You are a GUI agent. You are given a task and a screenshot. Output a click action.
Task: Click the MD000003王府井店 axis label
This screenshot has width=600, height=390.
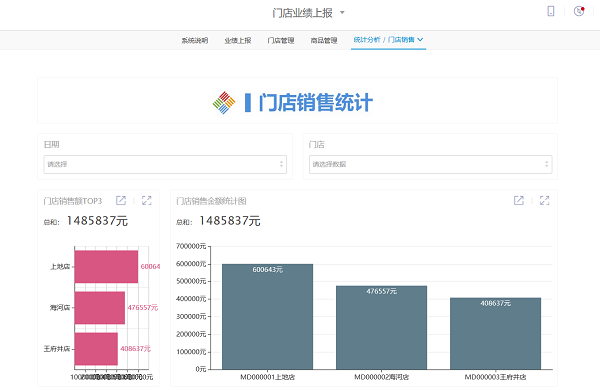(496, 377)
